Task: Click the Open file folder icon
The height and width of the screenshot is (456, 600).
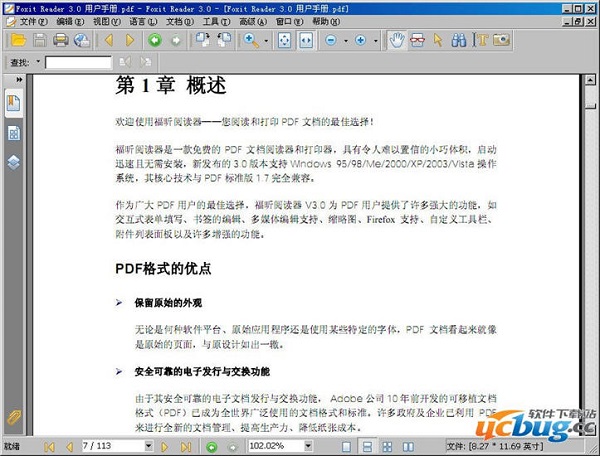Action: click(18, 40)
